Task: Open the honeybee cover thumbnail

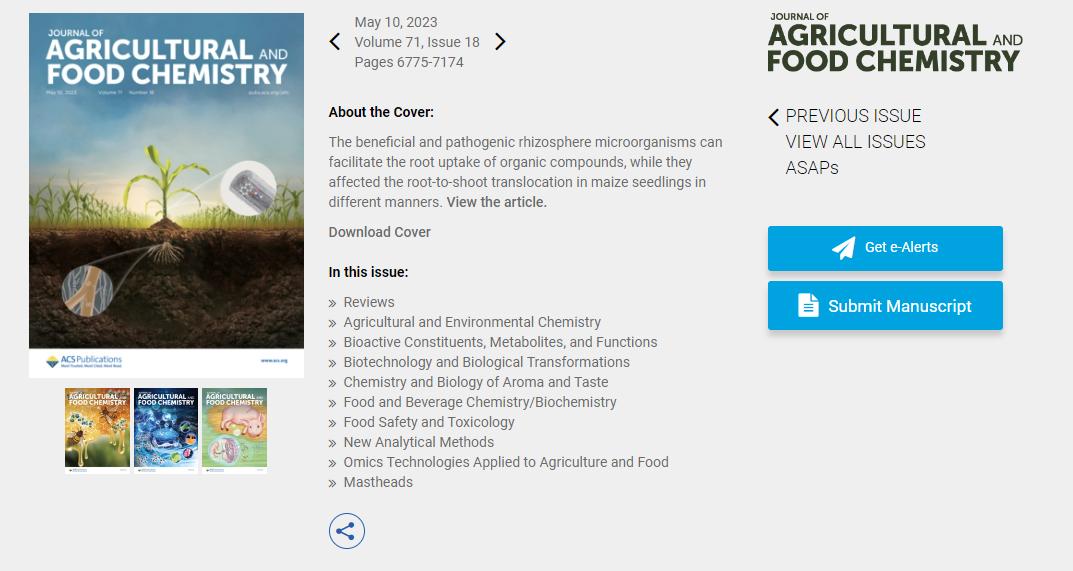Action: [x=97, y=431]
